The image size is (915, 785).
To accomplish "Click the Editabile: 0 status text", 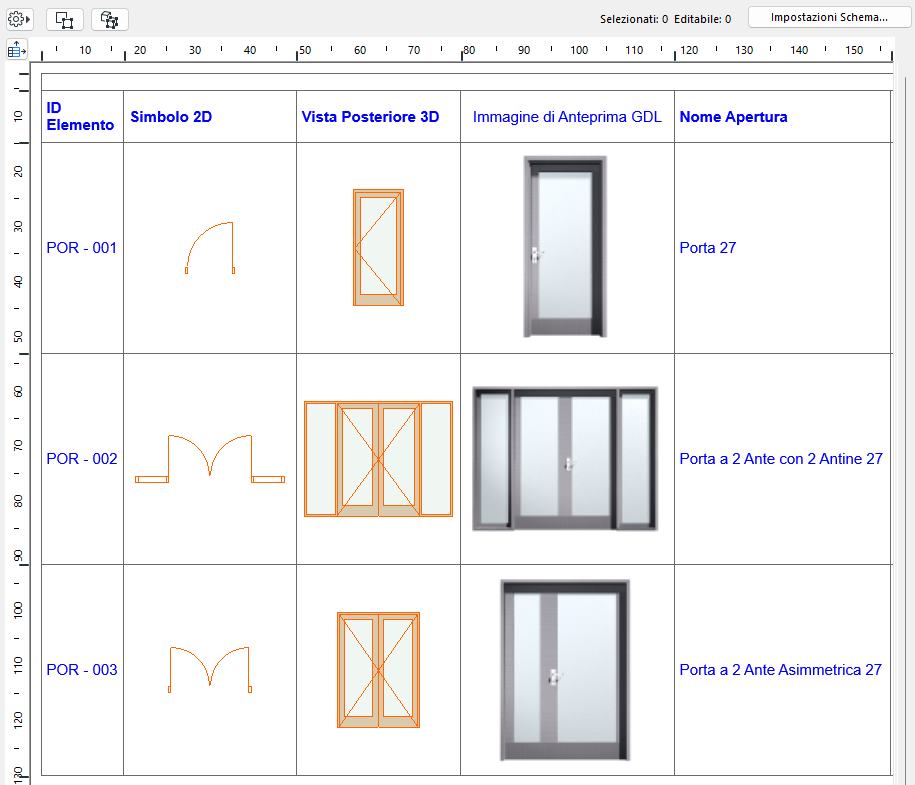I will [702, 19].
